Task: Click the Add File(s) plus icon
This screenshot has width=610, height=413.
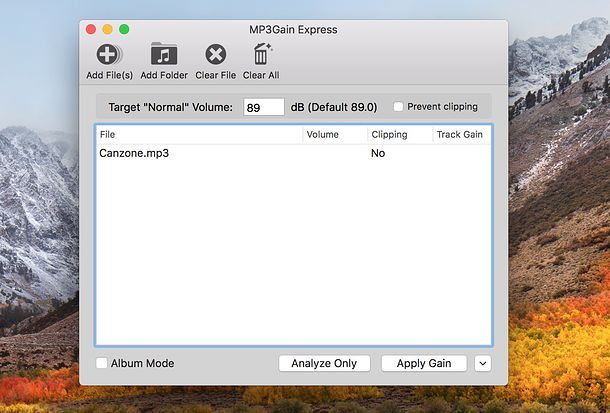Action: pyautogui.click(x=109, y=54)
